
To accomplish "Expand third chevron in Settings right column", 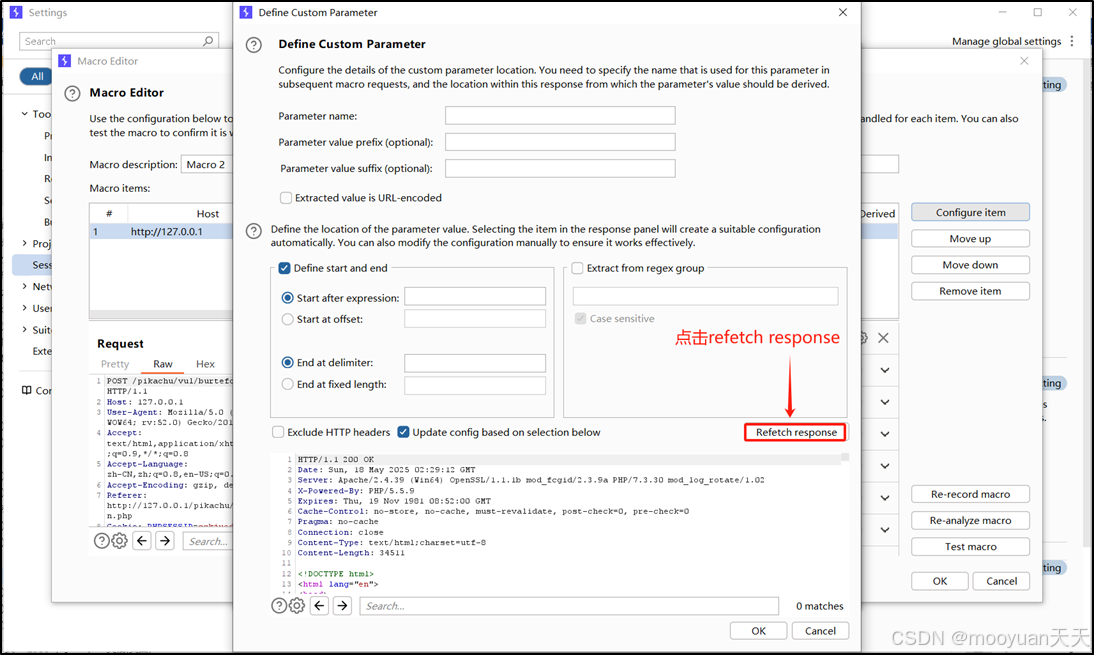I will point(885,434).
